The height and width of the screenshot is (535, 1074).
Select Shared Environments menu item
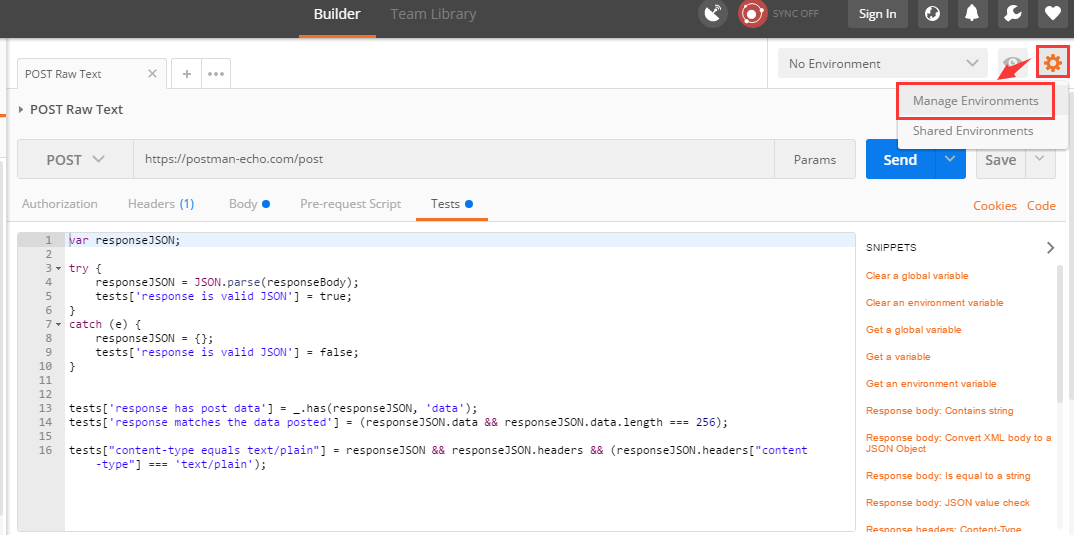pos(973,131)
